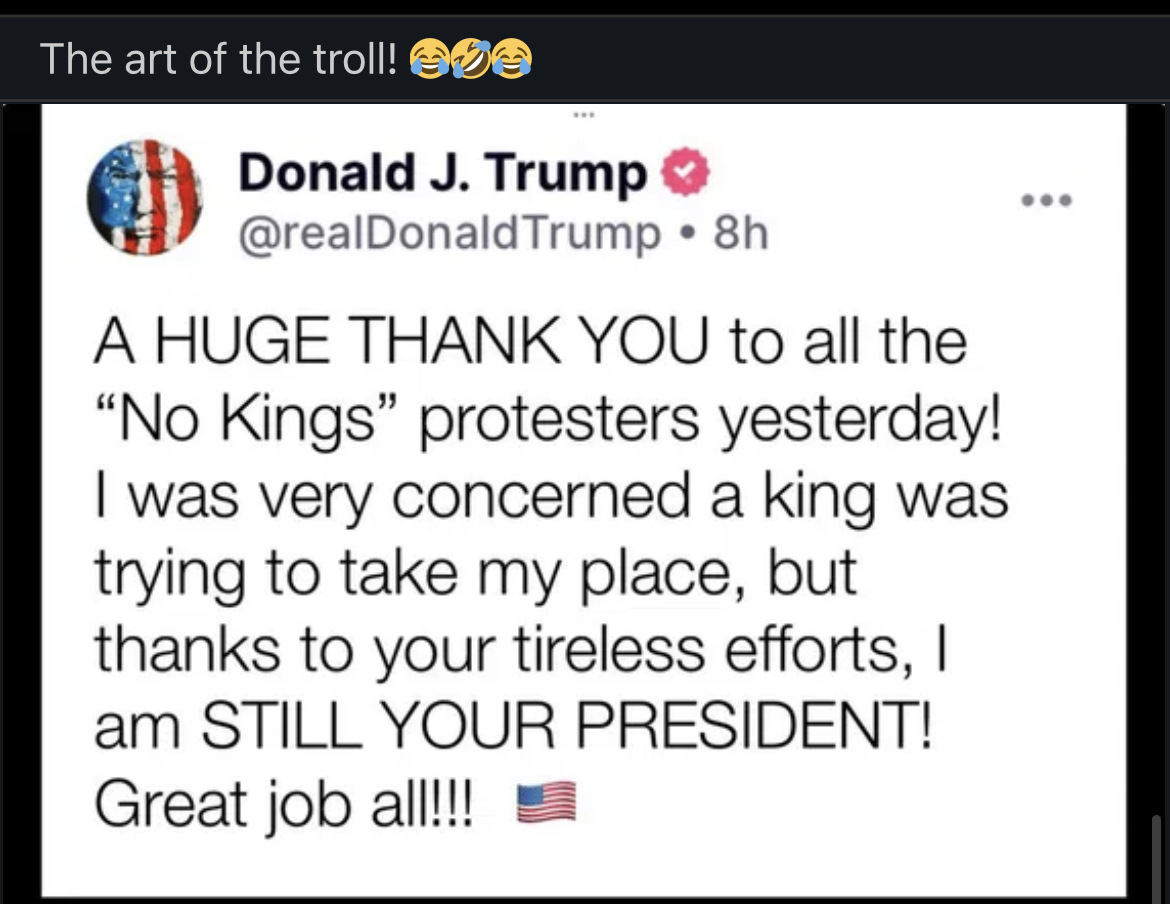Click the last crying-laughing emoji in caption

tap(511, 60)
